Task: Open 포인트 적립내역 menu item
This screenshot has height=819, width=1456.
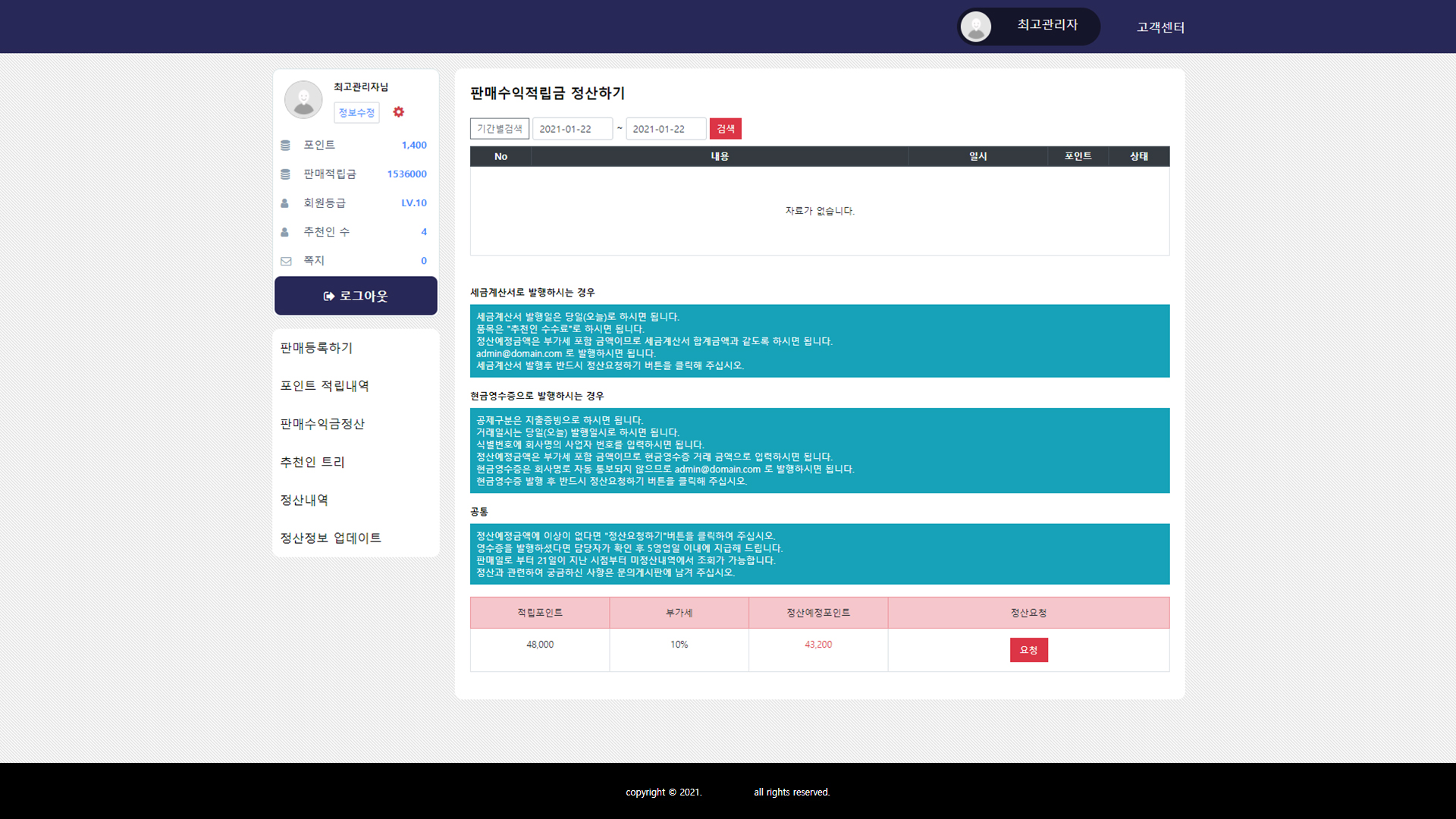Action: point(325,386)
